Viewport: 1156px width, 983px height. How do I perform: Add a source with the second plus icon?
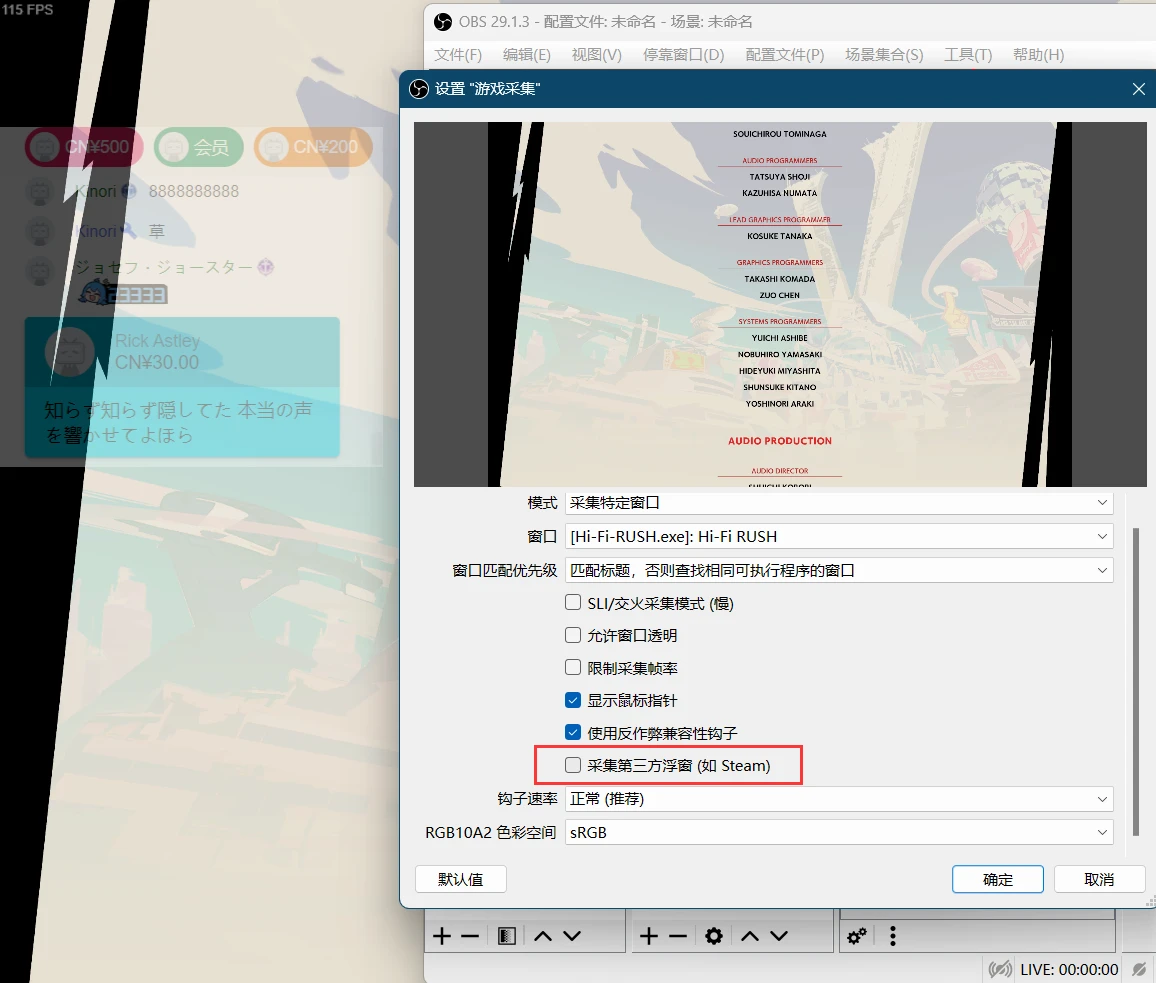click(x=649, y=937)
